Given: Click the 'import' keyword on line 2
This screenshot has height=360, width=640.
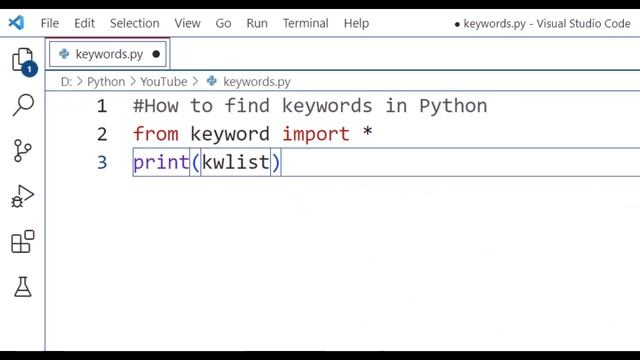Looking at the screenshot, I should pyautogui.click(x=316, y=134).
